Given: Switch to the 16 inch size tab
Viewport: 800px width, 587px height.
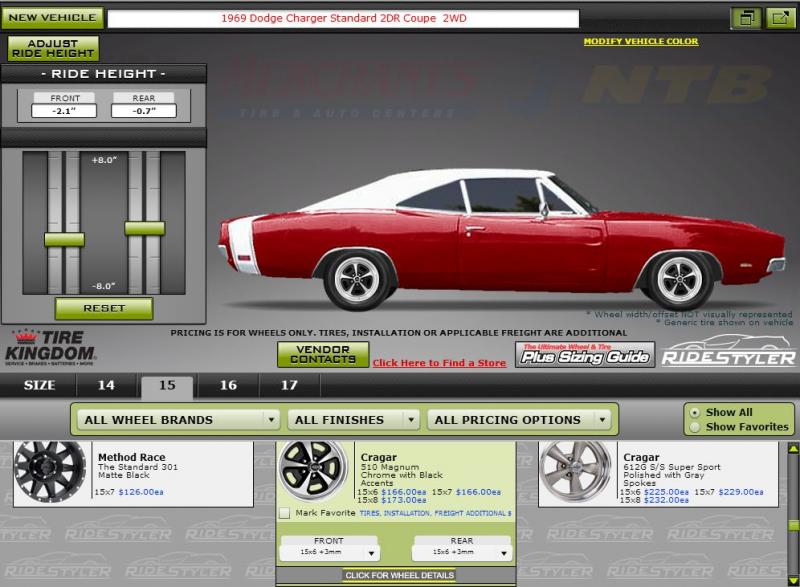Looking at the screenshot, I should (x=228, y=386).
